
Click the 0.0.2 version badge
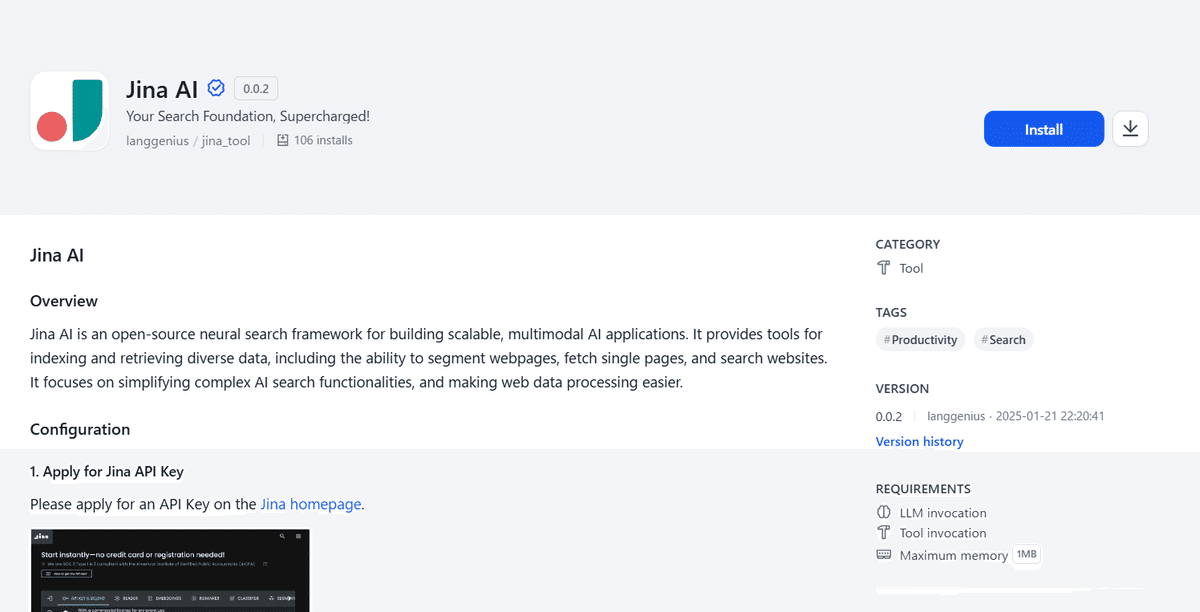(x=256, y=88)
